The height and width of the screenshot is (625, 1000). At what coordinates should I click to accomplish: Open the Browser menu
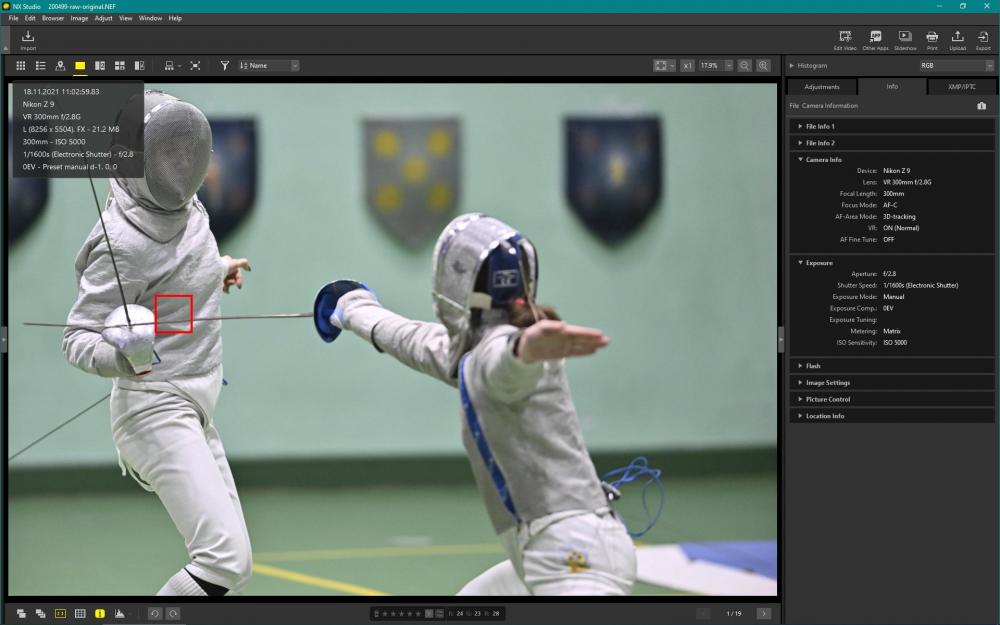pyautogui.click(x=53, y=18)
